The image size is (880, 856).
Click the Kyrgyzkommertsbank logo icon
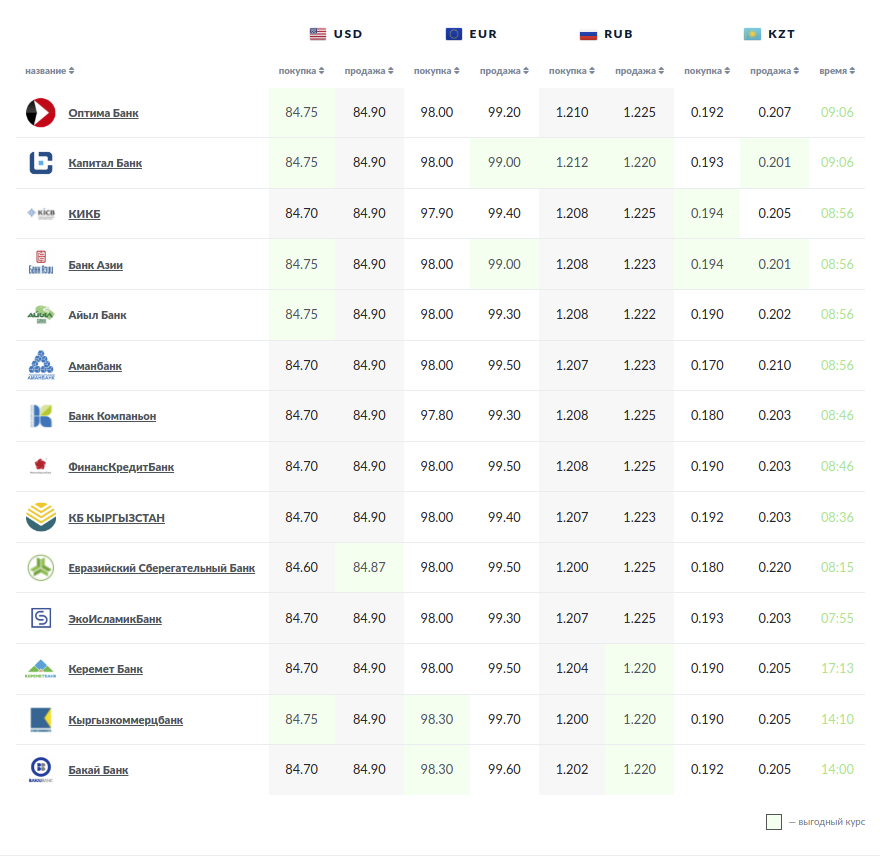click(40, 720)
